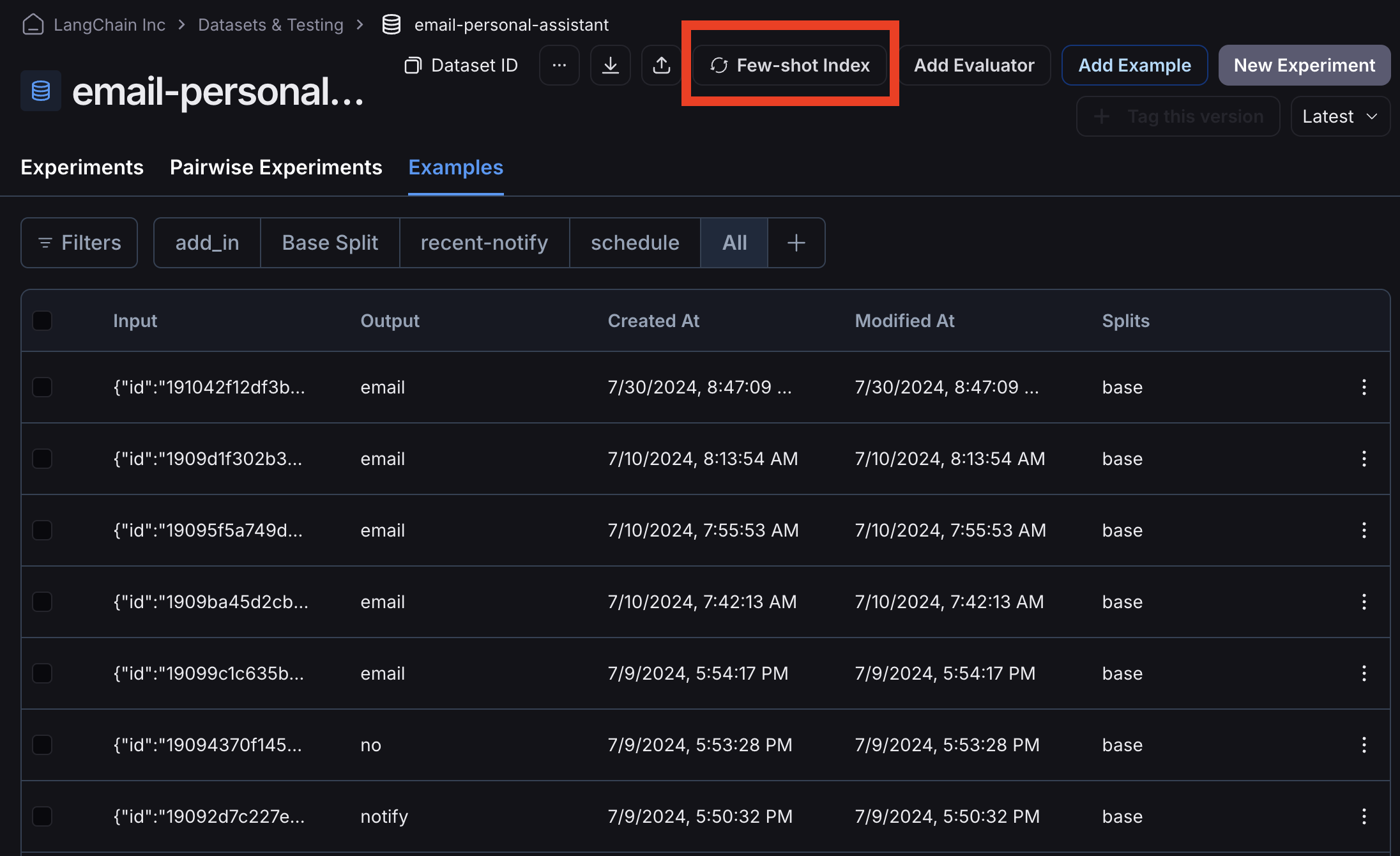
Task: Click the home icon in breadcrumb
Action: click(x=33, y=25)
